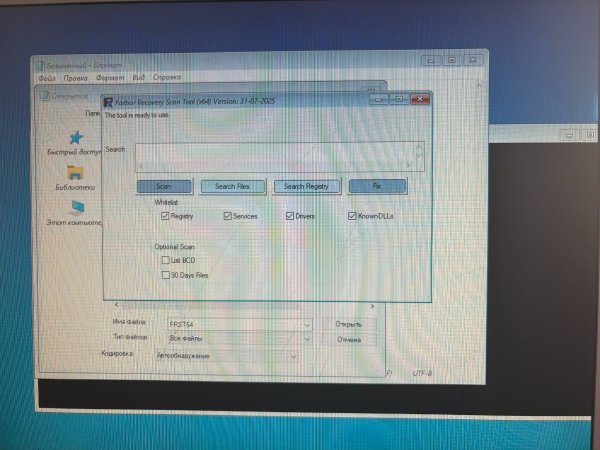Open the Справка menu in Notepad
Image resolution: width=600 pixels, height=450 pixels.
coord(167,77)
